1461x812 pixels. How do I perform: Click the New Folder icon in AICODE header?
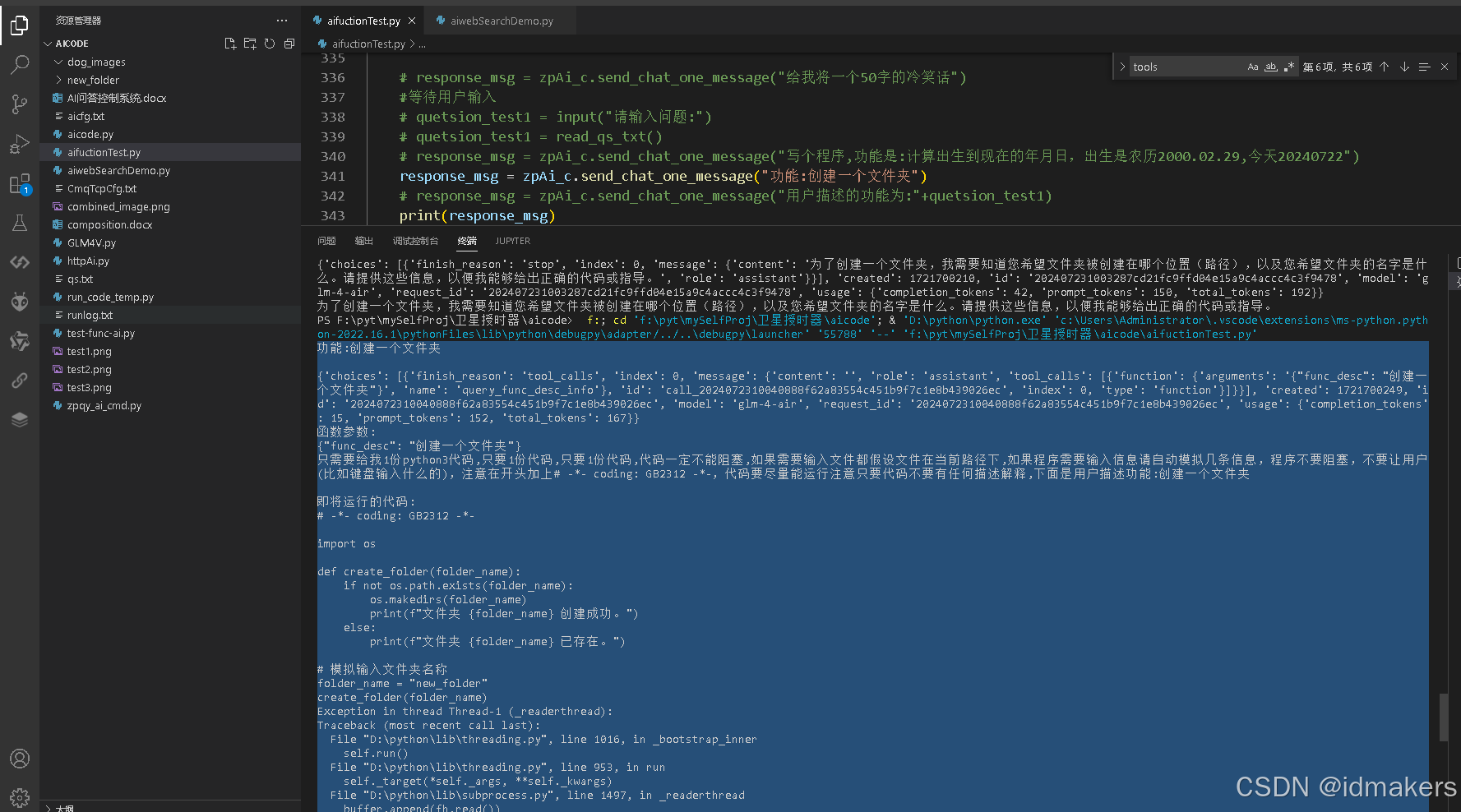pyautogui.click(x=250, y=44)
